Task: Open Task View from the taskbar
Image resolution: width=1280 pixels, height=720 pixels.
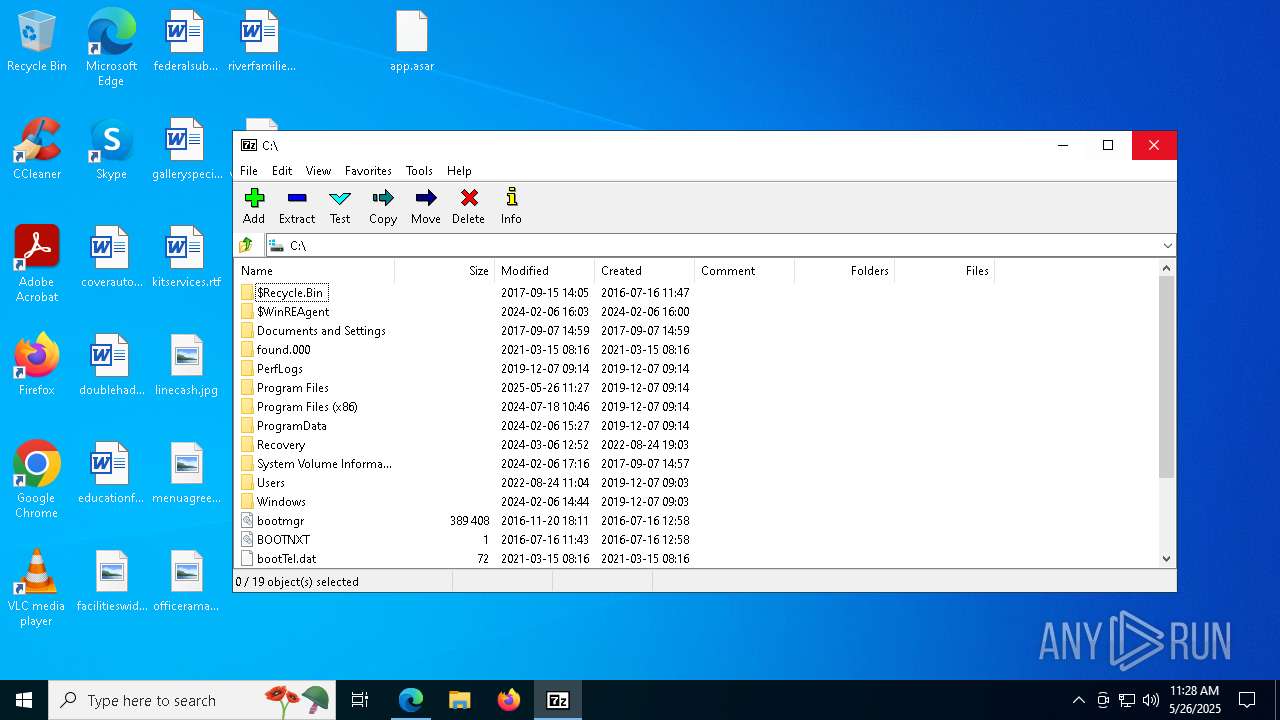Action: (x=360, y=700)
